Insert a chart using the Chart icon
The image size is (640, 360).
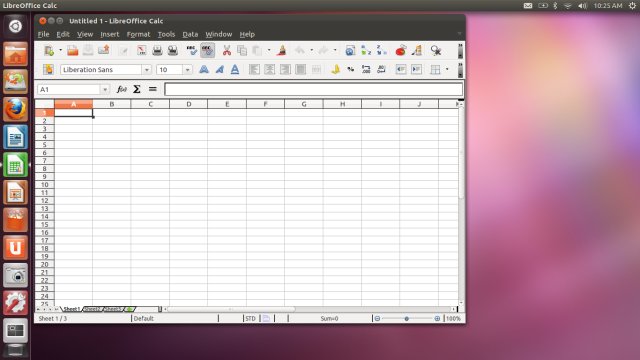point(401,50)
